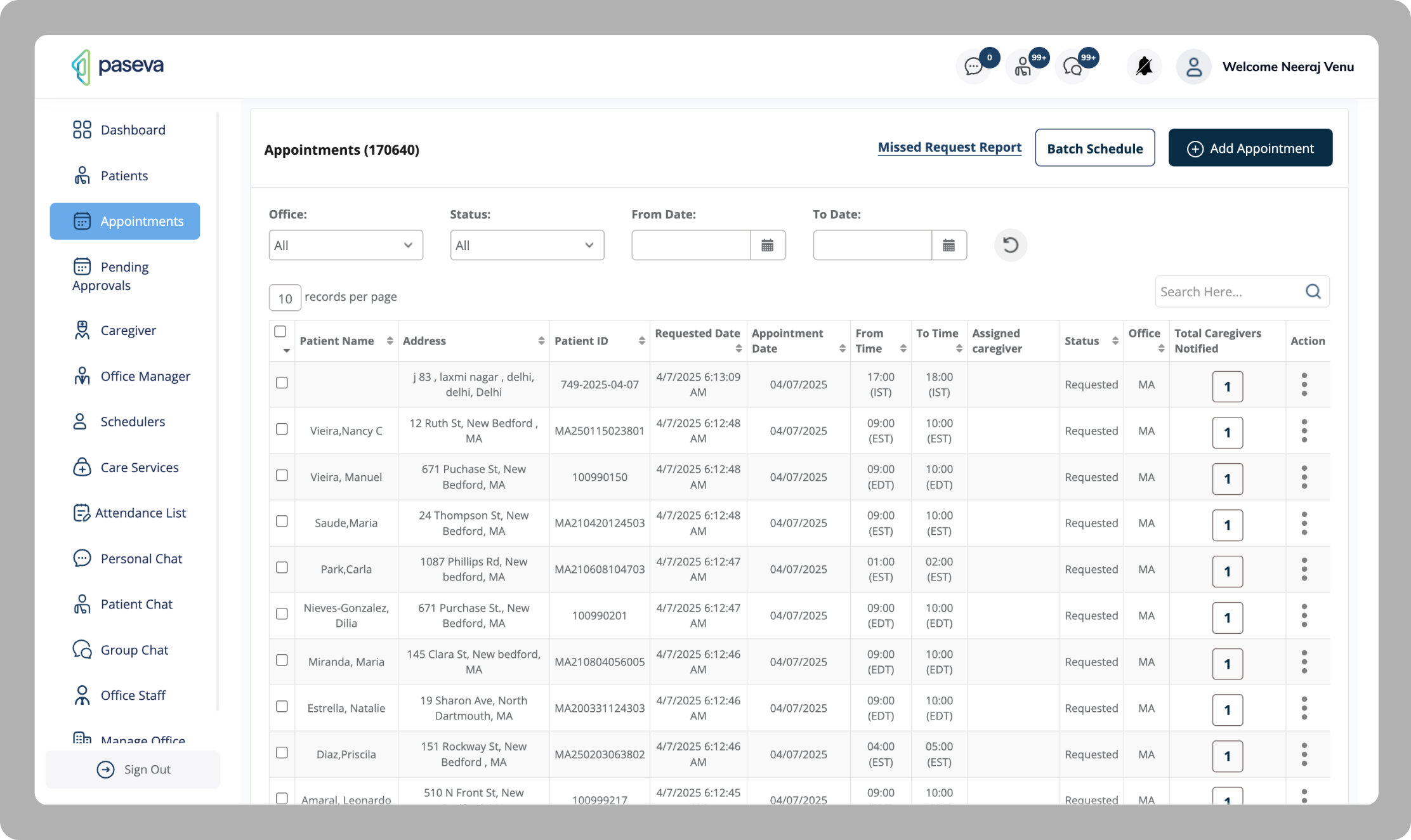Check the row for patient ID 749-2025-04-07
Viewport: 1411px width, 840px height.
tap(282, 383)
